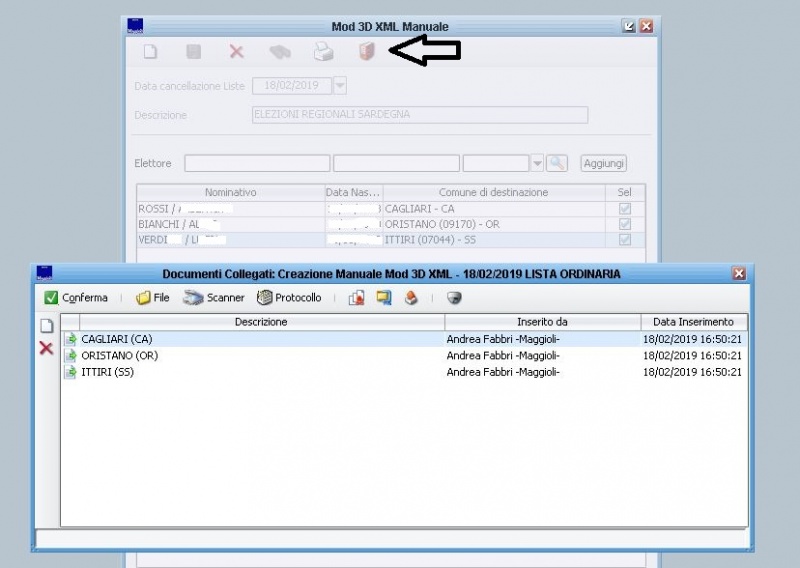Click the green arrow icon beside CAGLIARI (CA)

(70, 339)
